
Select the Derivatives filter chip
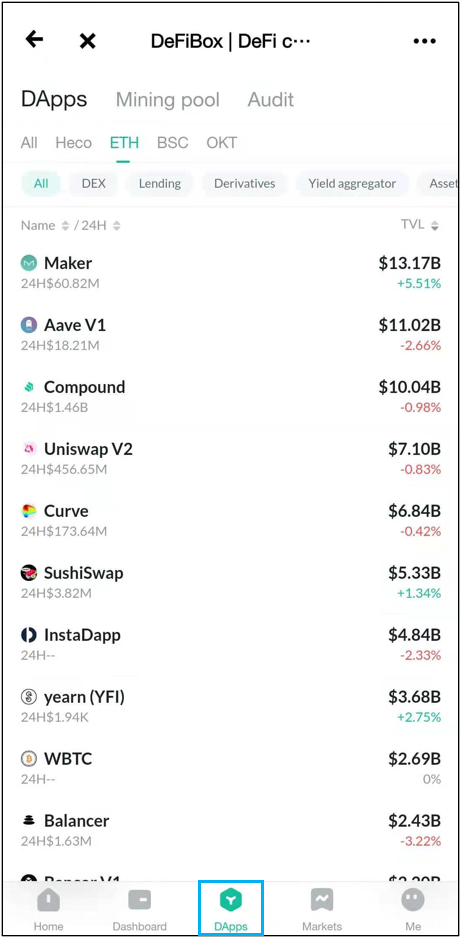[x=245, y=184]
